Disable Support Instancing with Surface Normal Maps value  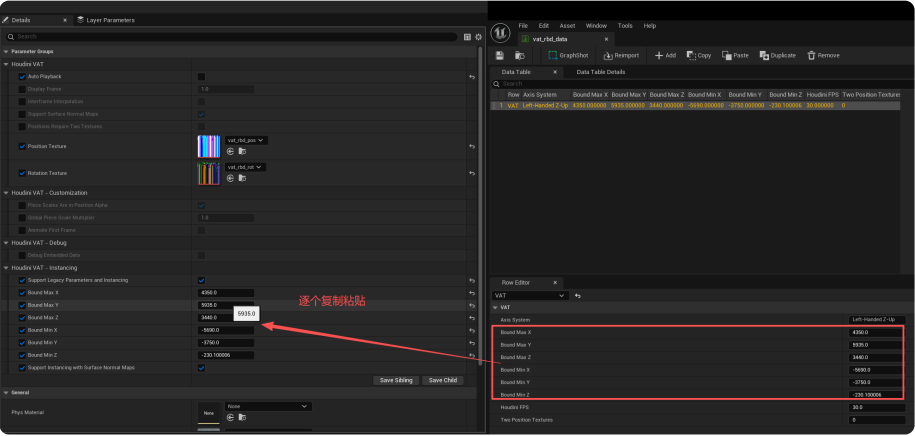click(201, 368)
